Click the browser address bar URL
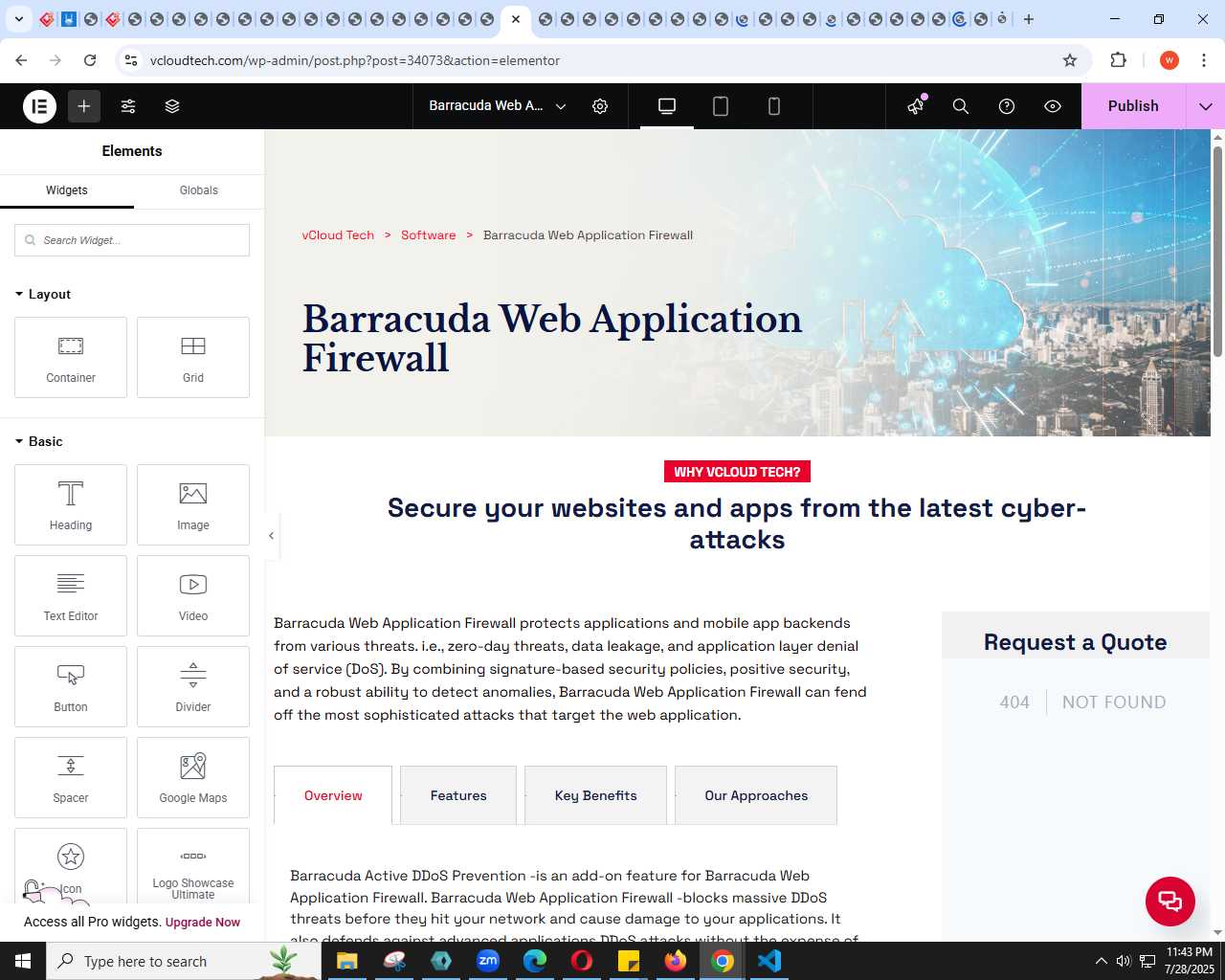The image size is (1225, 980). pos(355,60)
